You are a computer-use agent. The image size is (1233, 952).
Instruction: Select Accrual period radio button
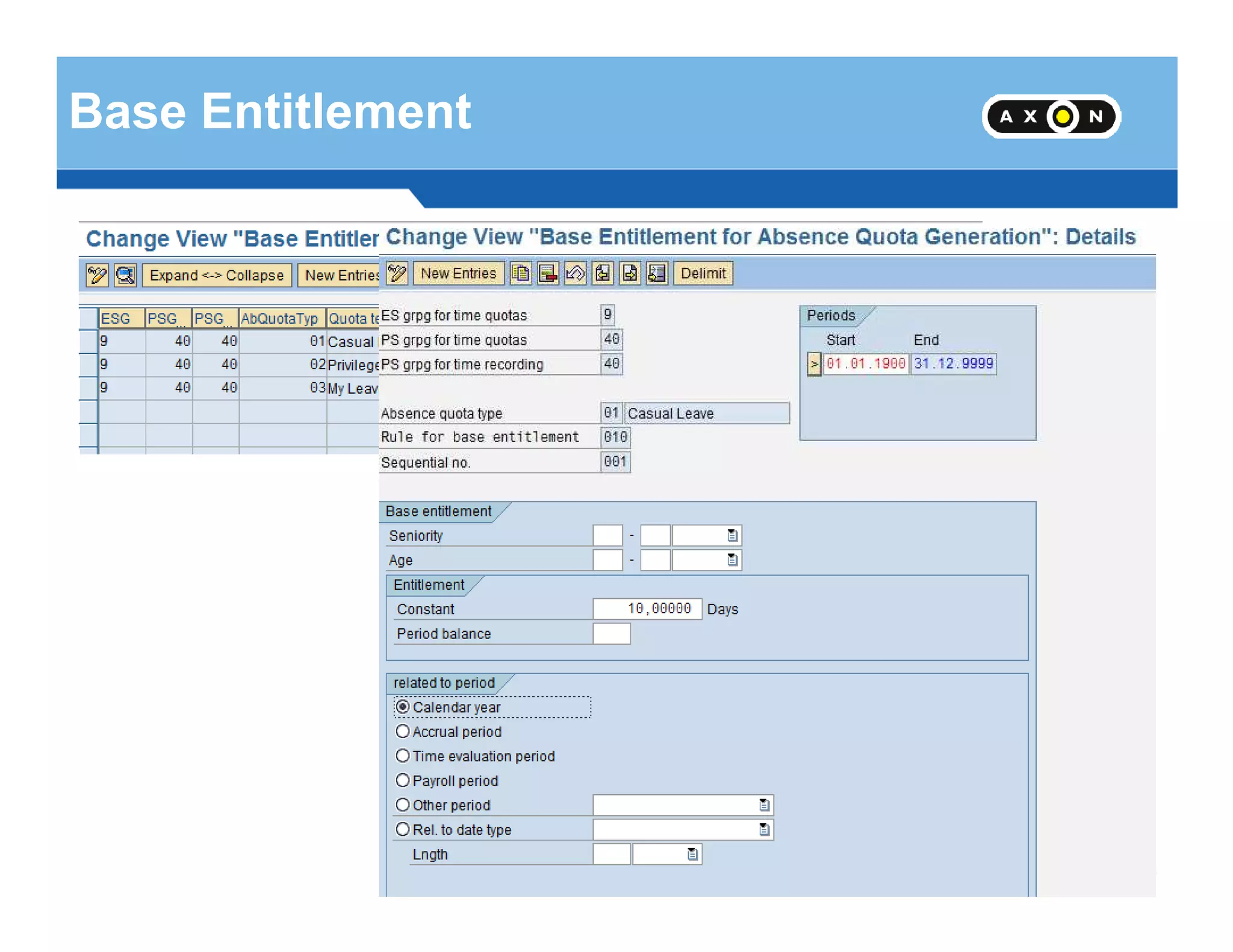point(403,731)
